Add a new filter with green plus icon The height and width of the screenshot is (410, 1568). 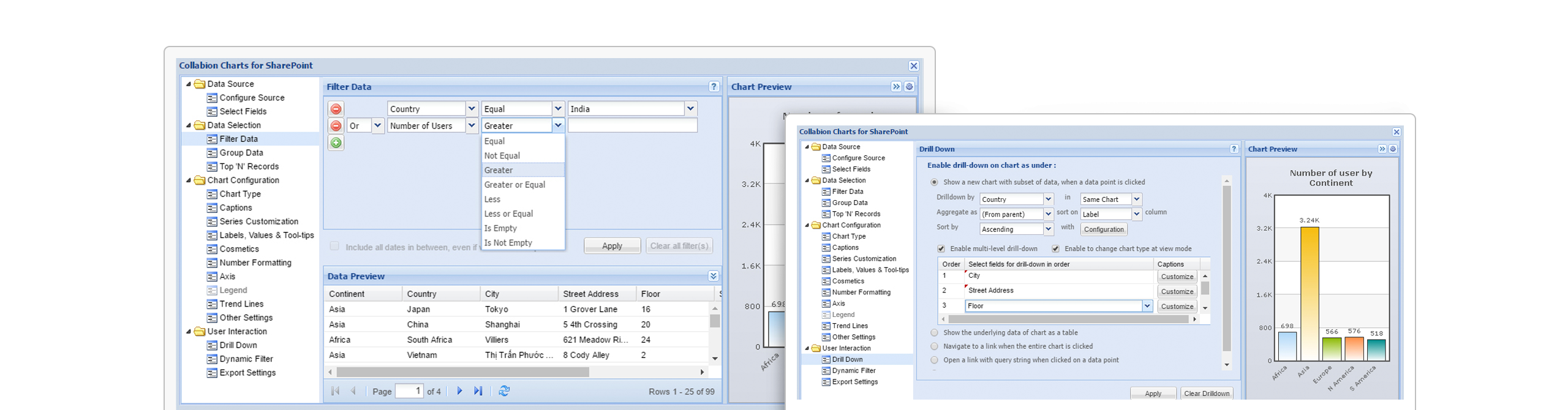[x=336, y=143]
